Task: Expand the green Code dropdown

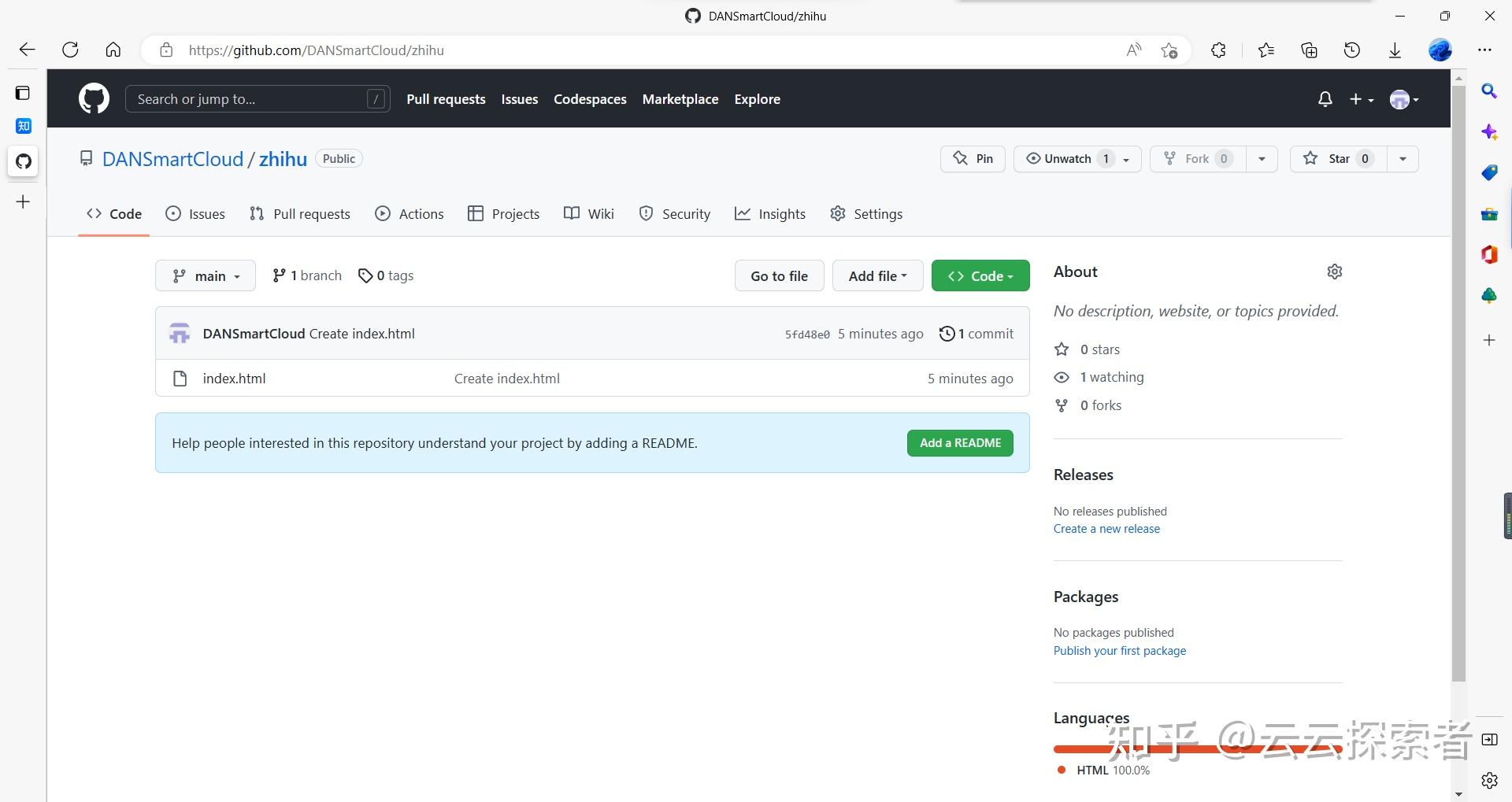Action: pyautogui.click(x=980, y=275)
